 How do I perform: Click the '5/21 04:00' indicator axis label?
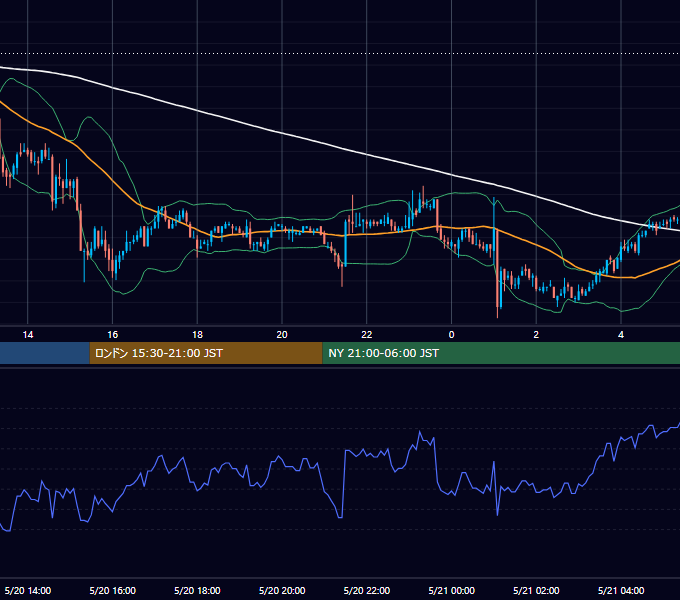[x=621, y=590]
